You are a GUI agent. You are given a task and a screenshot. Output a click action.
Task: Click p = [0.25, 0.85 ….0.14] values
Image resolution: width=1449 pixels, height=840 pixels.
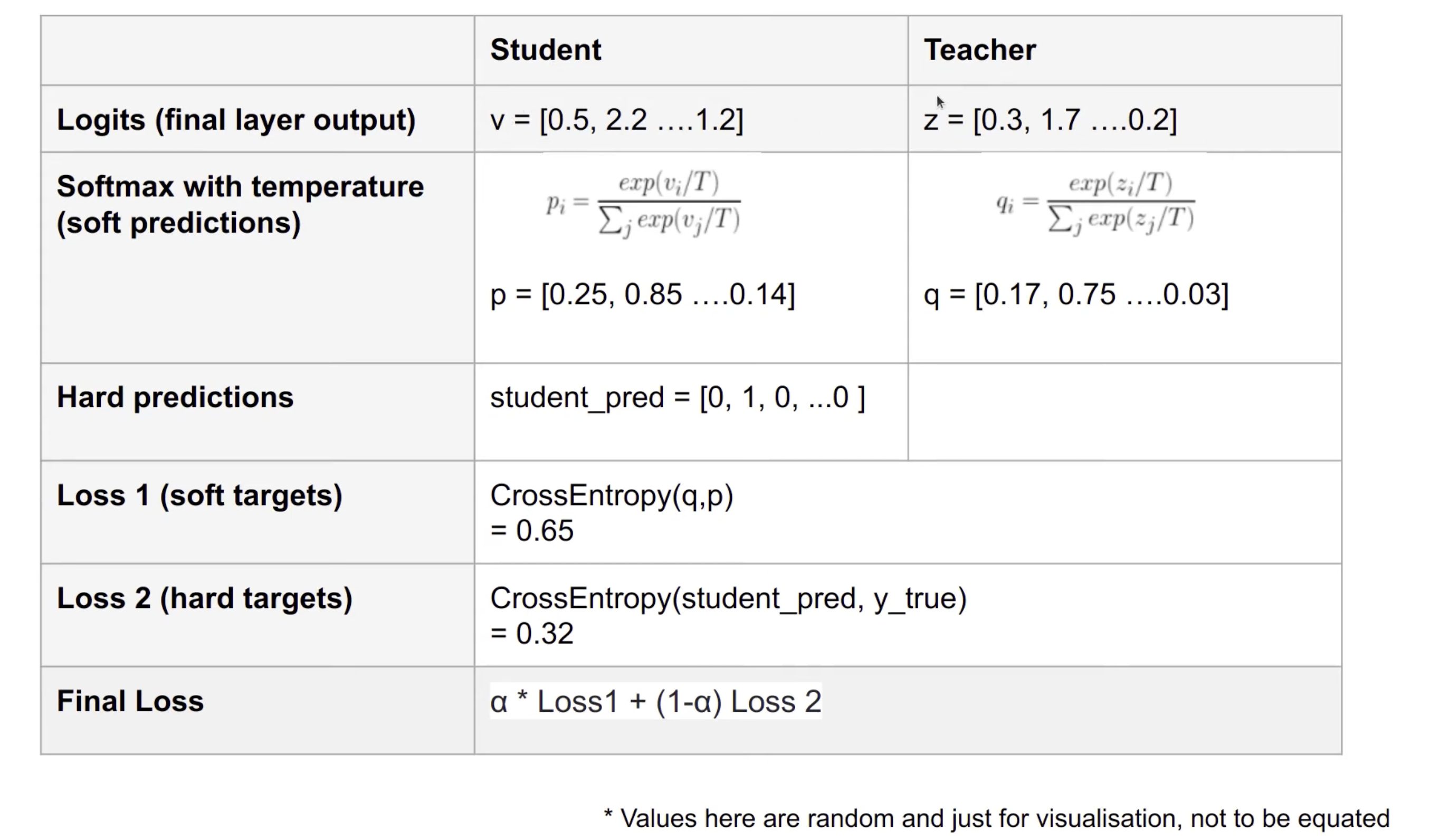(642, 294)
